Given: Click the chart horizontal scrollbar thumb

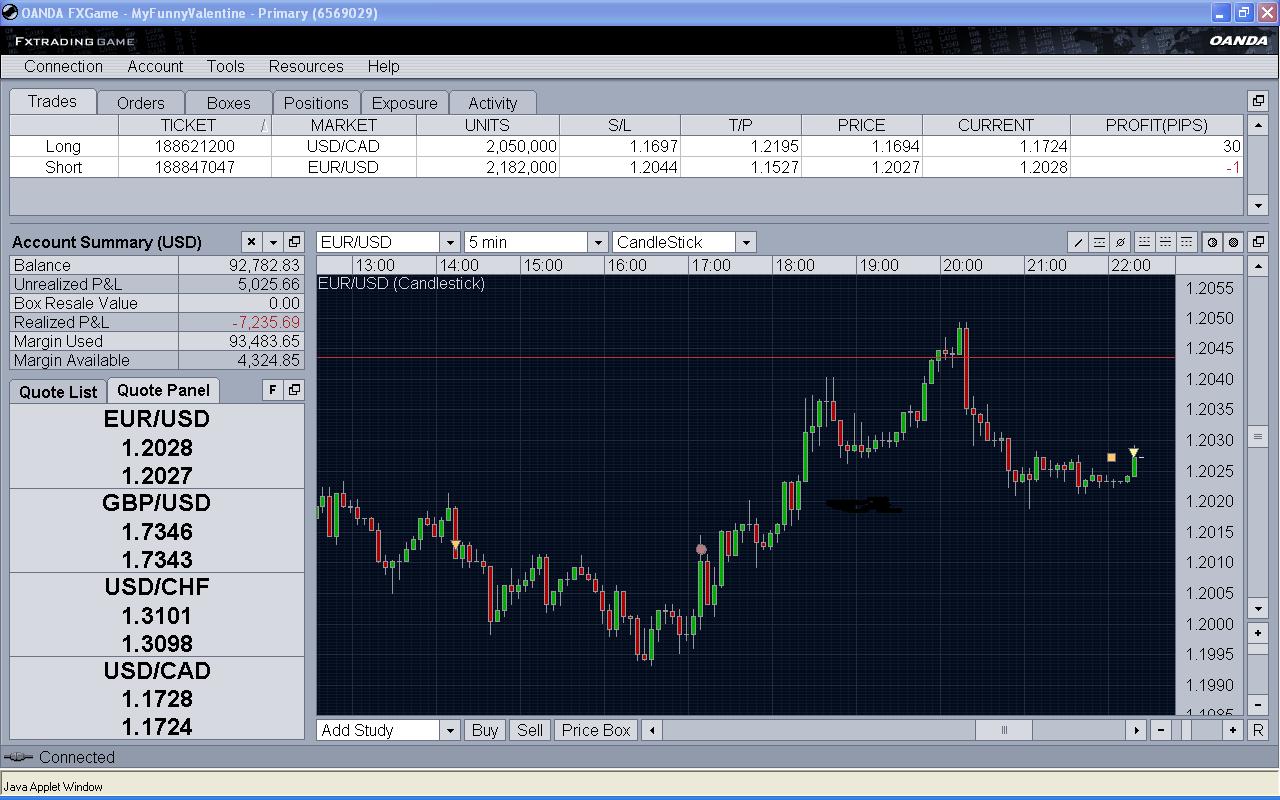Looking at the screenshot, I should [1004, 730].
